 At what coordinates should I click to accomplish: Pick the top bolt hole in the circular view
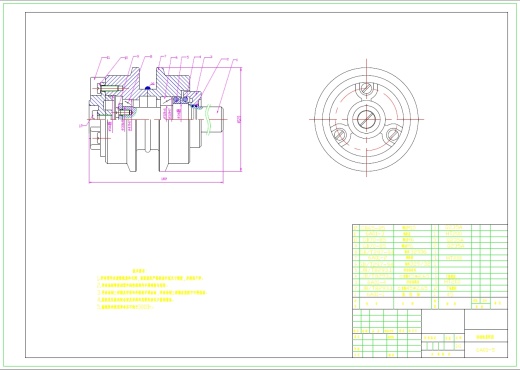[366, 89]
